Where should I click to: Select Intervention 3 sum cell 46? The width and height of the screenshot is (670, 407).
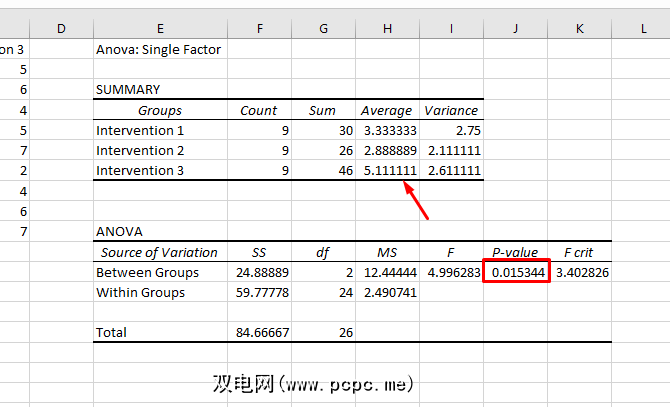point(323,170)
